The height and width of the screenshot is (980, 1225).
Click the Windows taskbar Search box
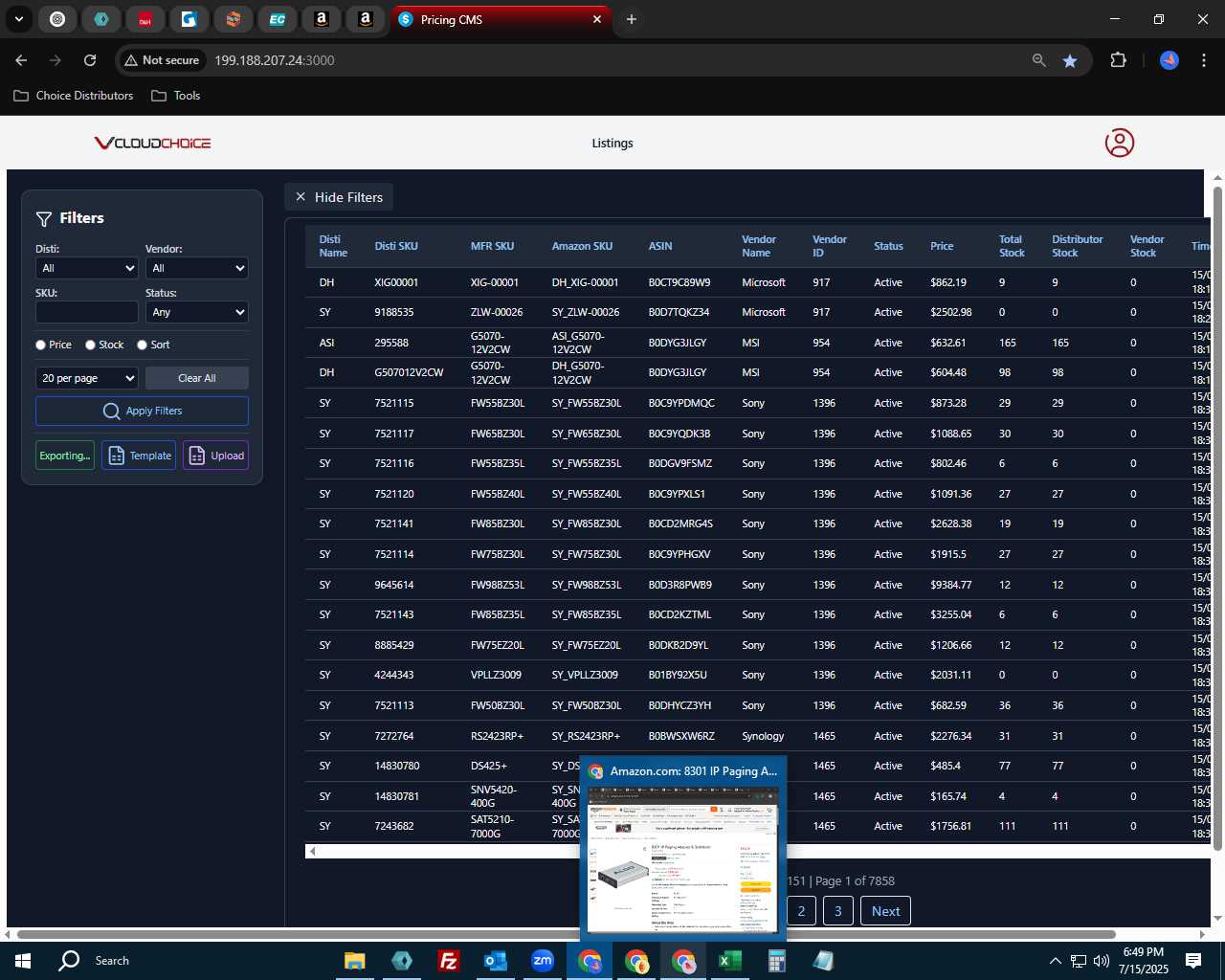point(191,961)
